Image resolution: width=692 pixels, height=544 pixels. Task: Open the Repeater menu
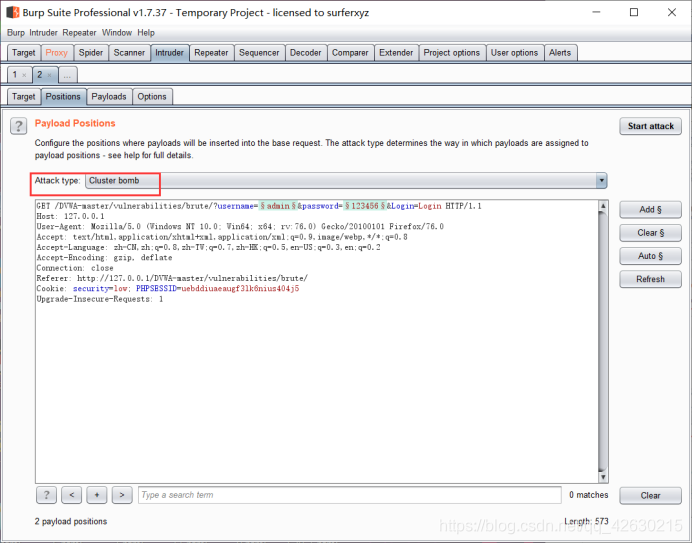79,33
